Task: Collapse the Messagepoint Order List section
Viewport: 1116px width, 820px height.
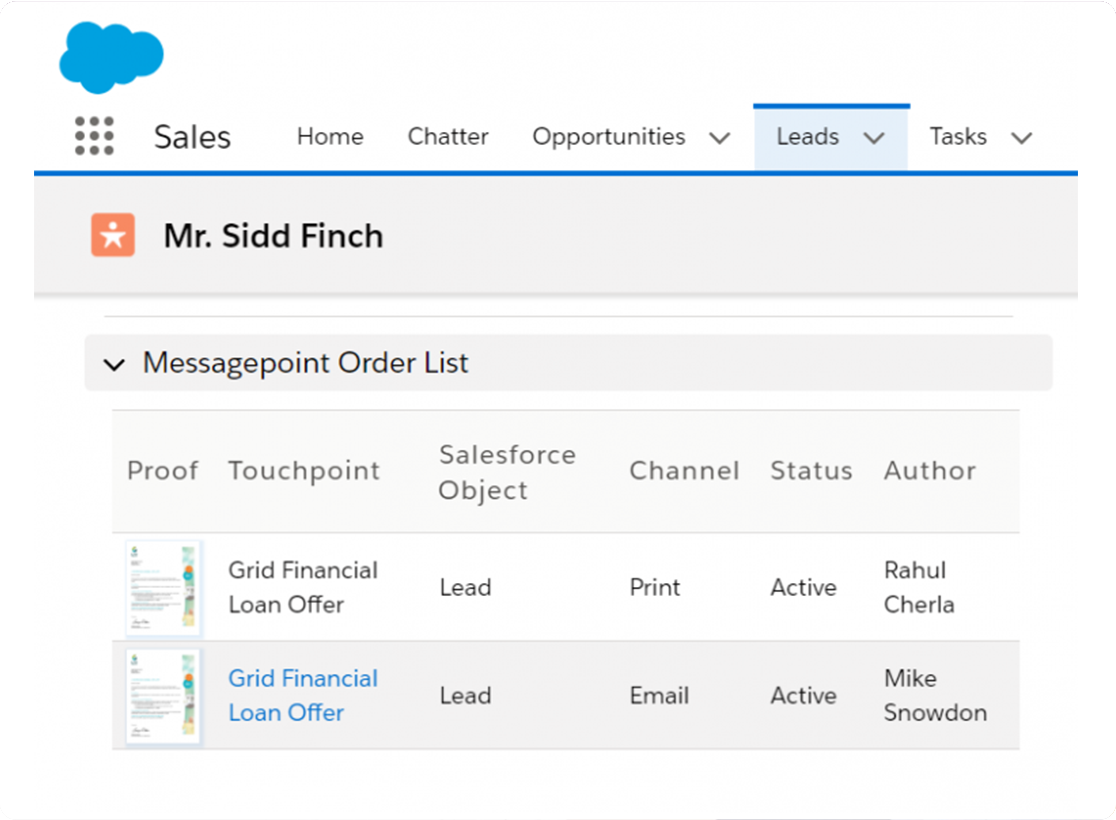Action: point(114,364)
